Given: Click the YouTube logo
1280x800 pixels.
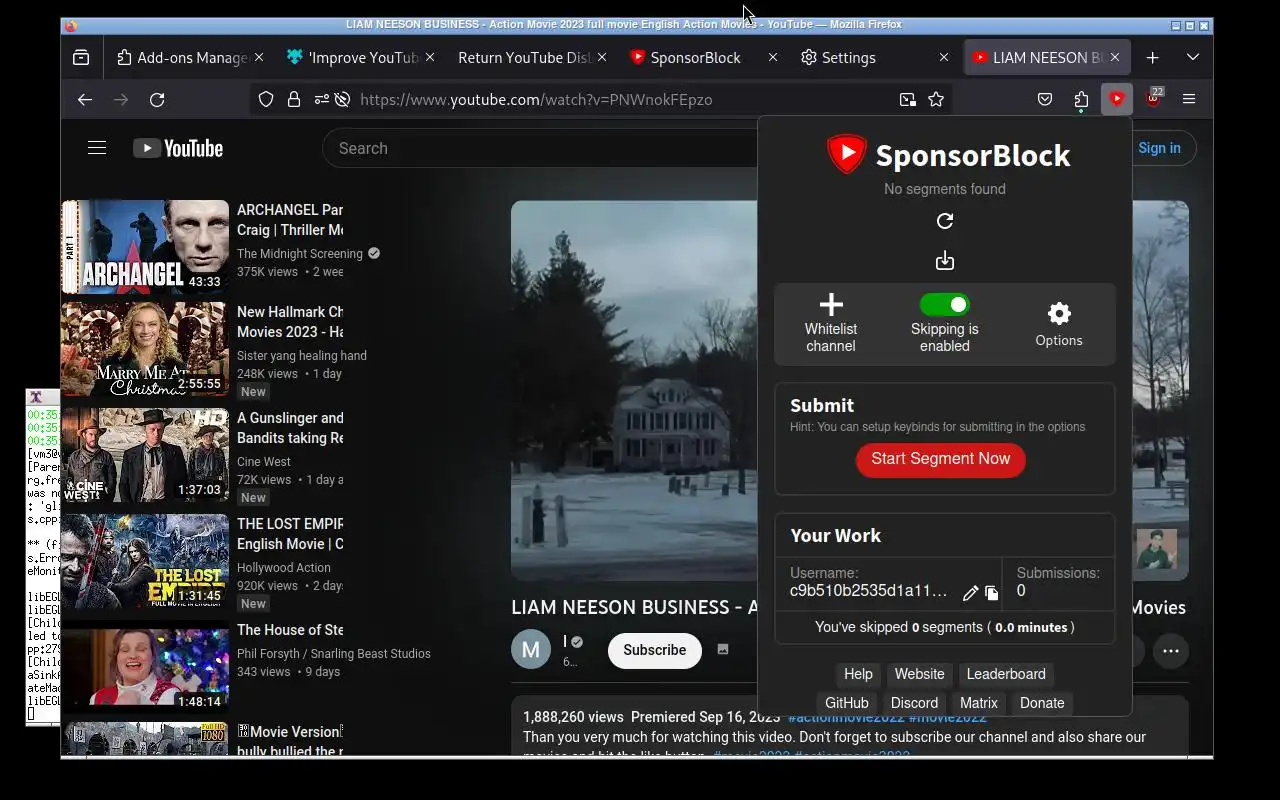Looking at the screenshot, I should click(178, 148).
